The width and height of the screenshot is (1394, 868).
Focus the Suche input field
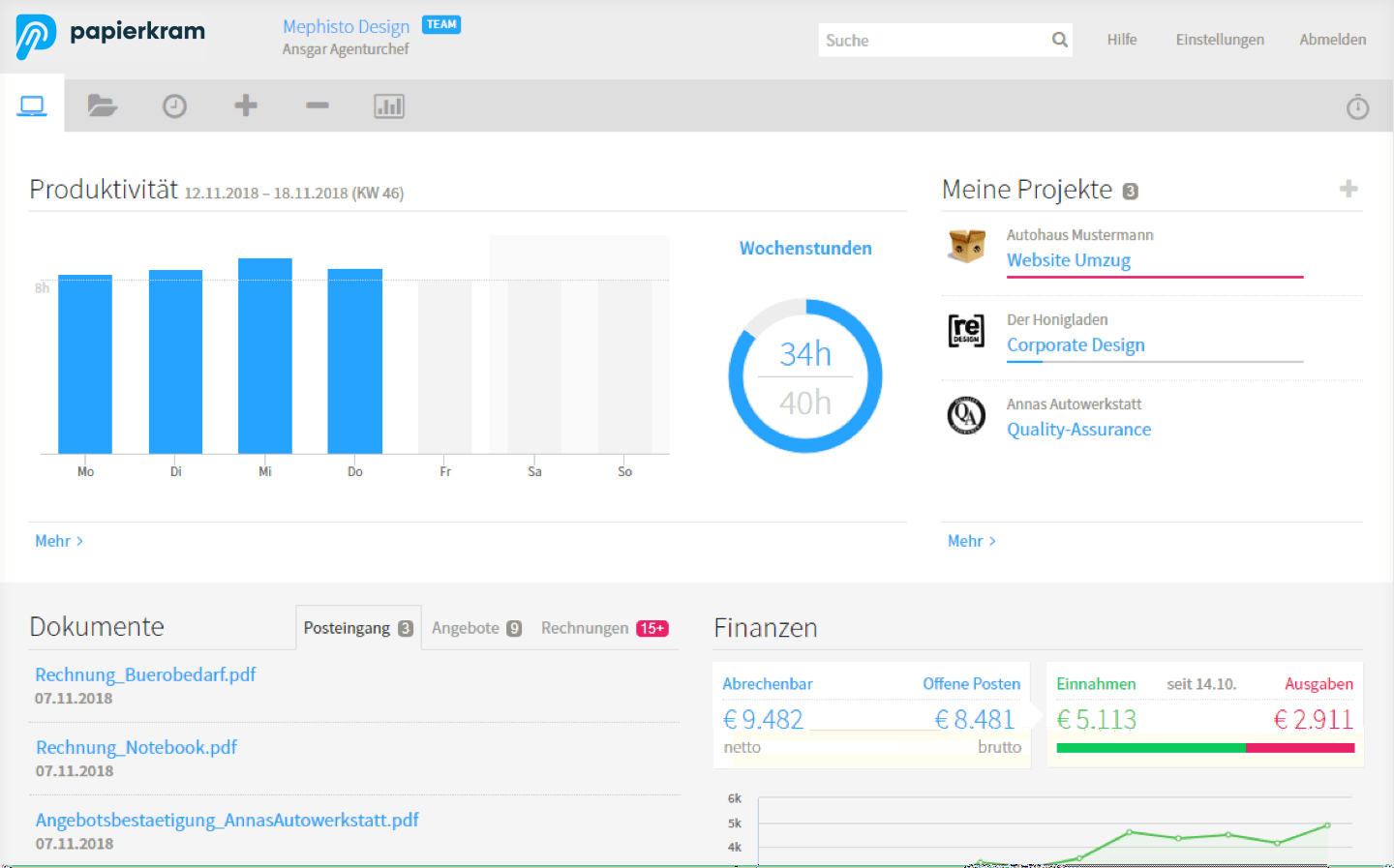[x=931, y=40]
